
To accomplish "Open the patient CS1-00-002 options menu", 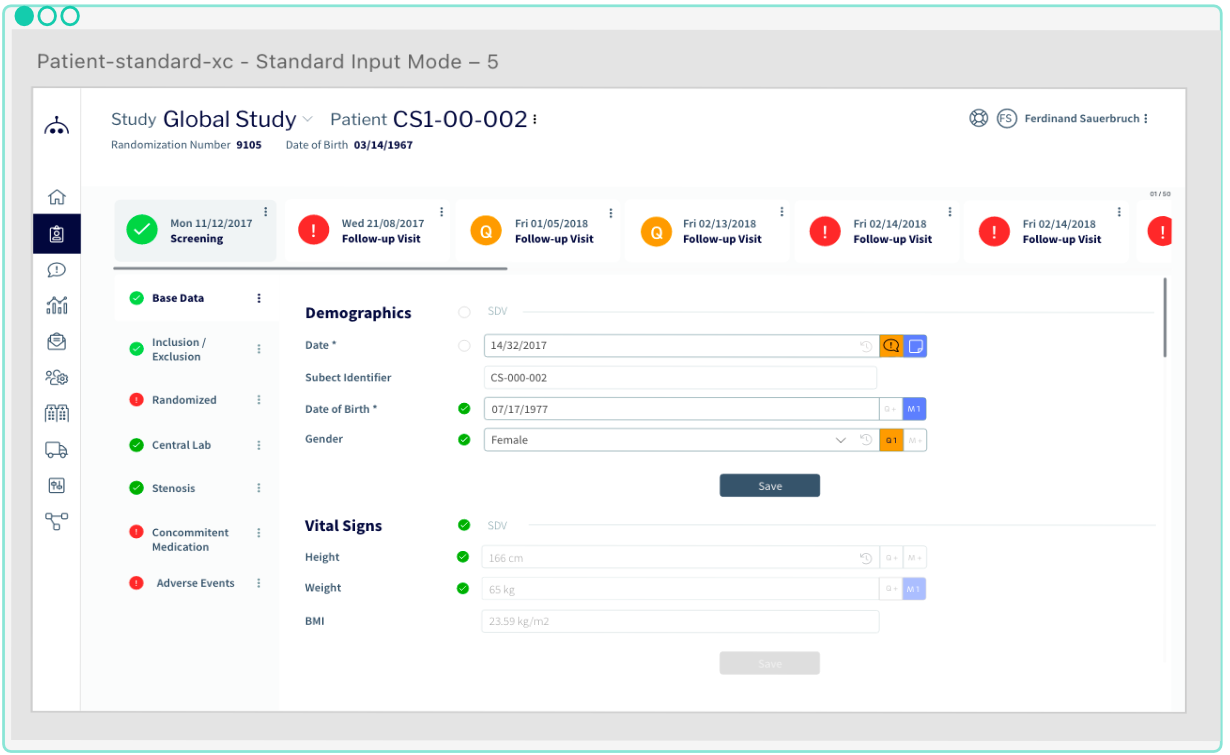I will coord(535,120).
